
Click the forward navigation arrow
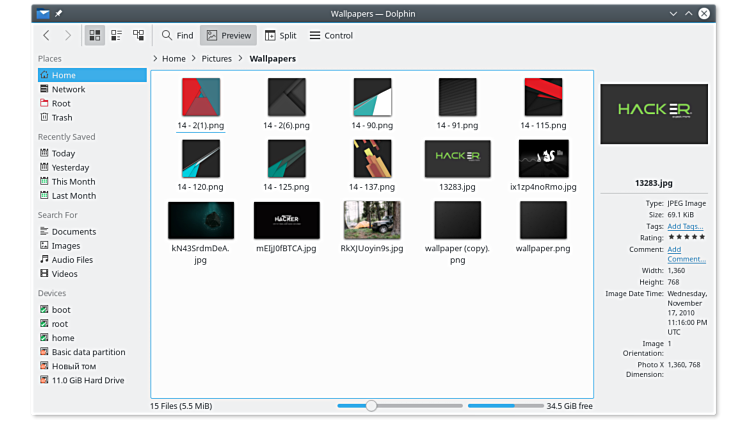[x=68, y=35]
